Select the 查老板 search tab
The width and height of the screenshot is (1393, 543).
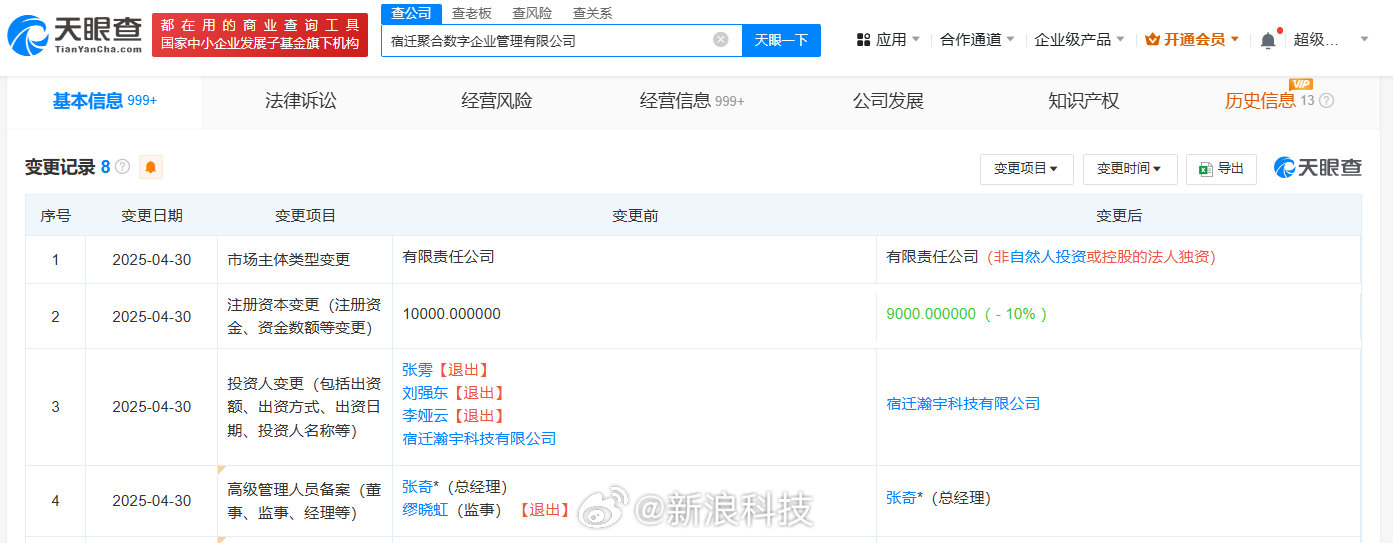[471, 13]
